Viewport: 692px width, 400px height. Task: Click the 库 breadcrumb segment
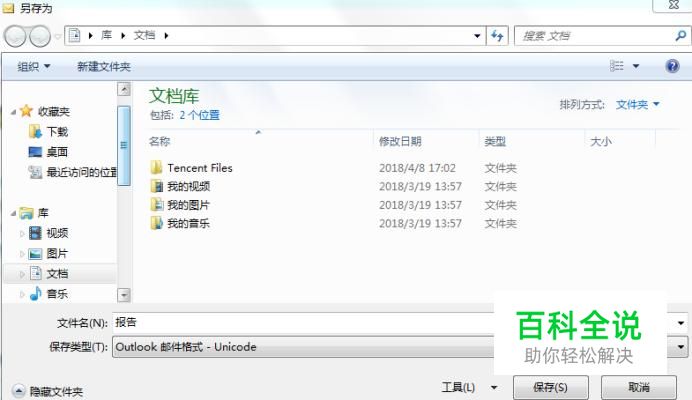(x=106, y=35)
